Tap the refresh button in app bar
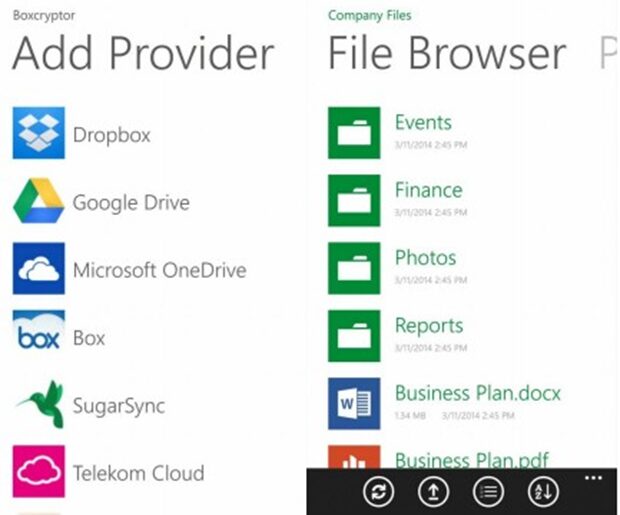Image resolution: width=620 pixels, height=515 pixels. pyautogui.click(x=378, y=492)
